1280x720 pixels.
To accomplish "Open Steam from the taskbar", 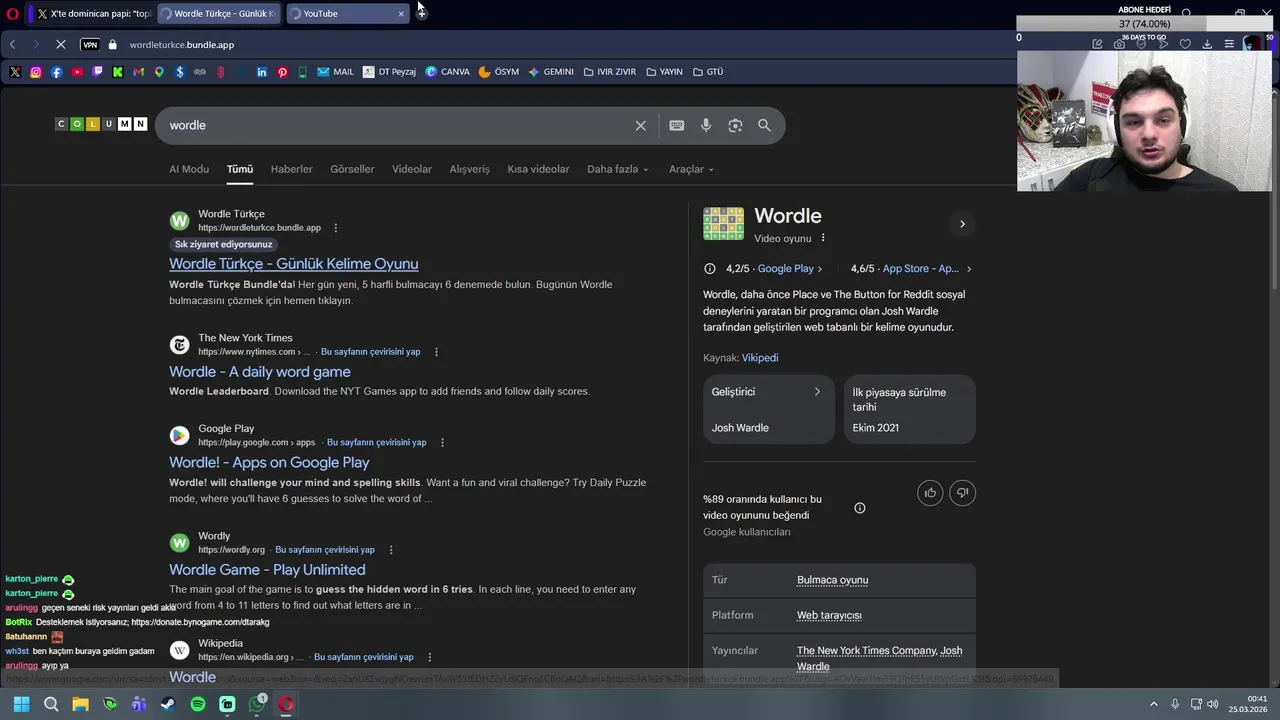I will coord(168,704).
